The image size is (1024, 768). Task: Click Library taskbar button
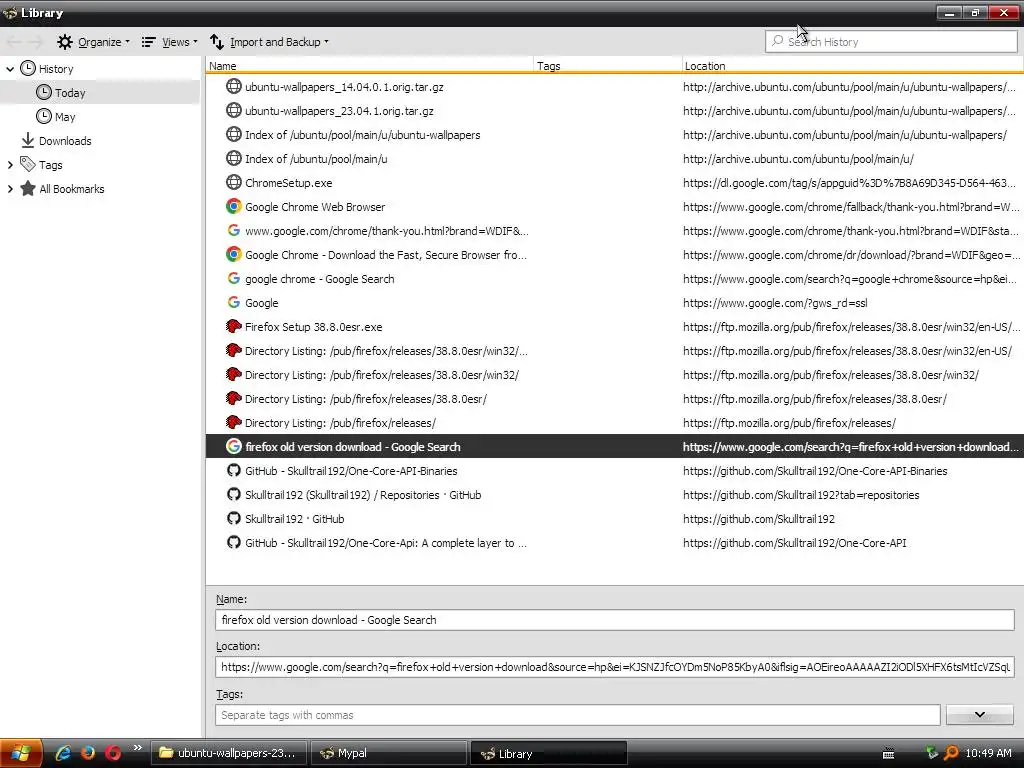[x=549, y=753]
